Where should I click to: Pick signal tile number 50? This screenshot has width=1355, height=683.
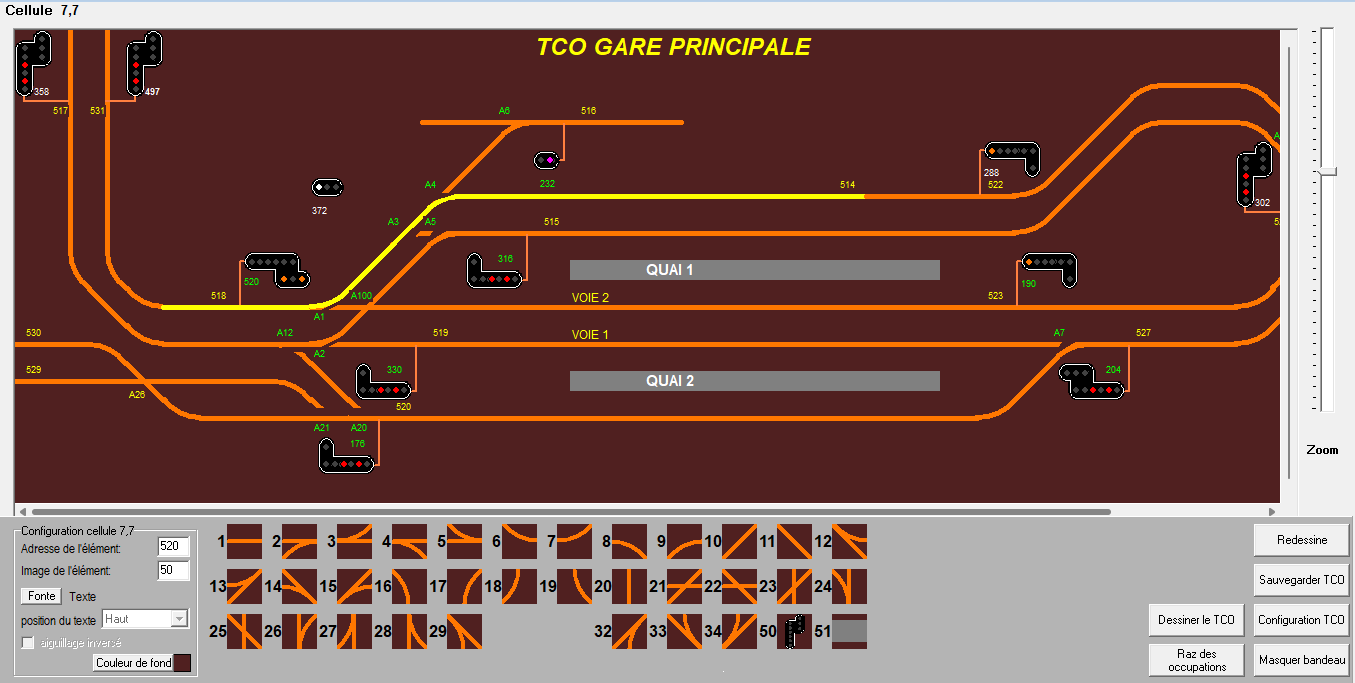[794, 631]
